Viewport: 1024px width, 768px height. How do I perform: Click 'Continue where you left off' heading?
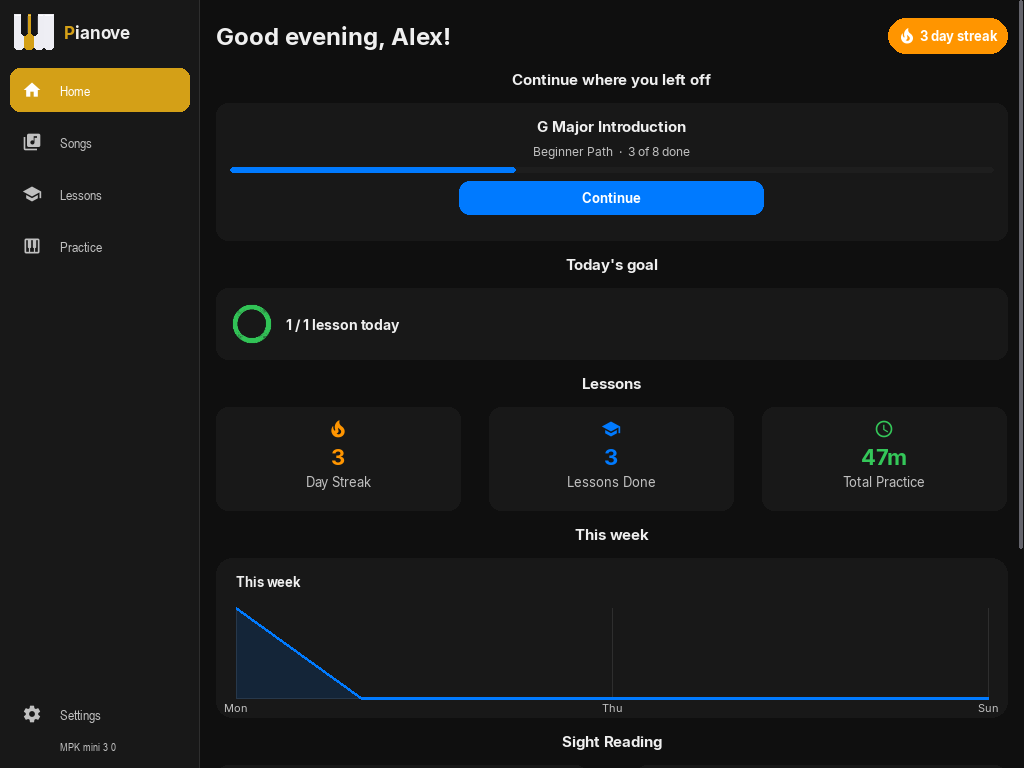point(611,80)
